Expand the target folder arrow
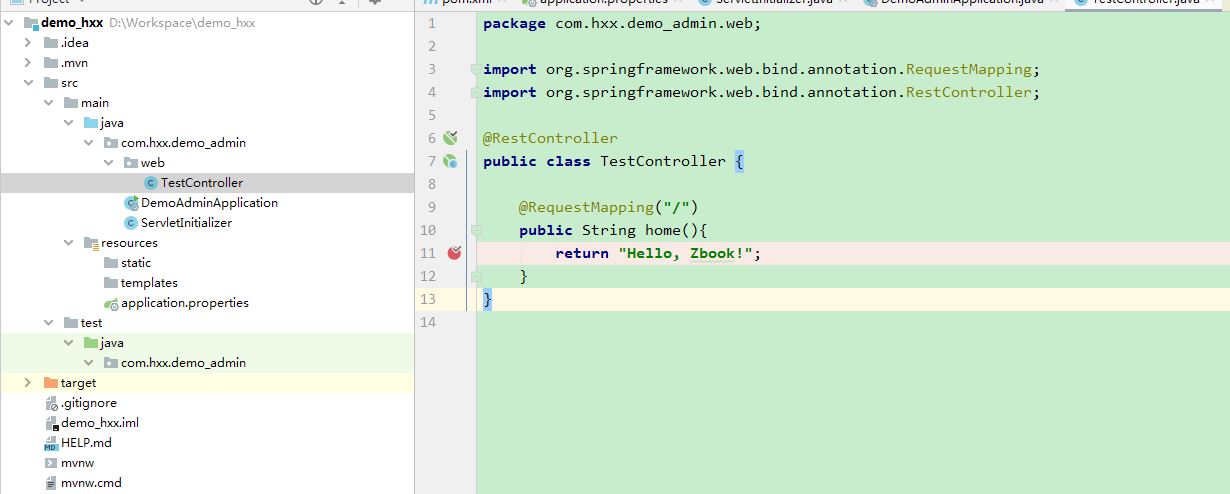 pos(30,383)
